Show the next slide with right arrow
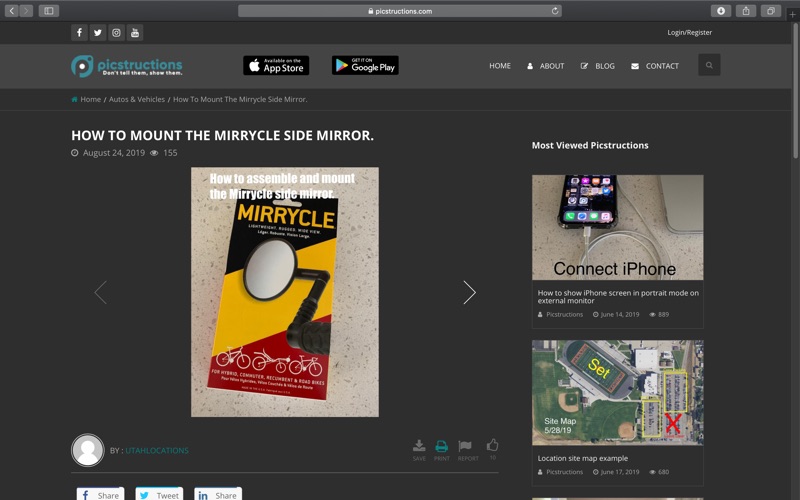The image size is (800, 500). coord(469,292)
